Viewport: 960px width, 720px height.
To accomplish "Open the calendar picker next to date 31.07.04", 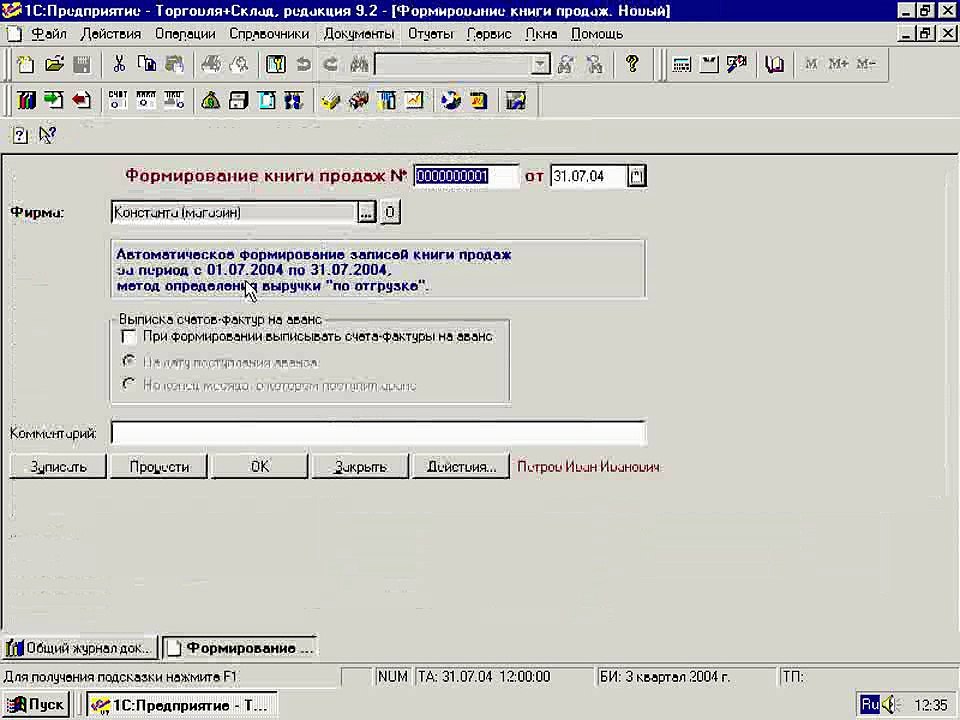I will 637,176.
